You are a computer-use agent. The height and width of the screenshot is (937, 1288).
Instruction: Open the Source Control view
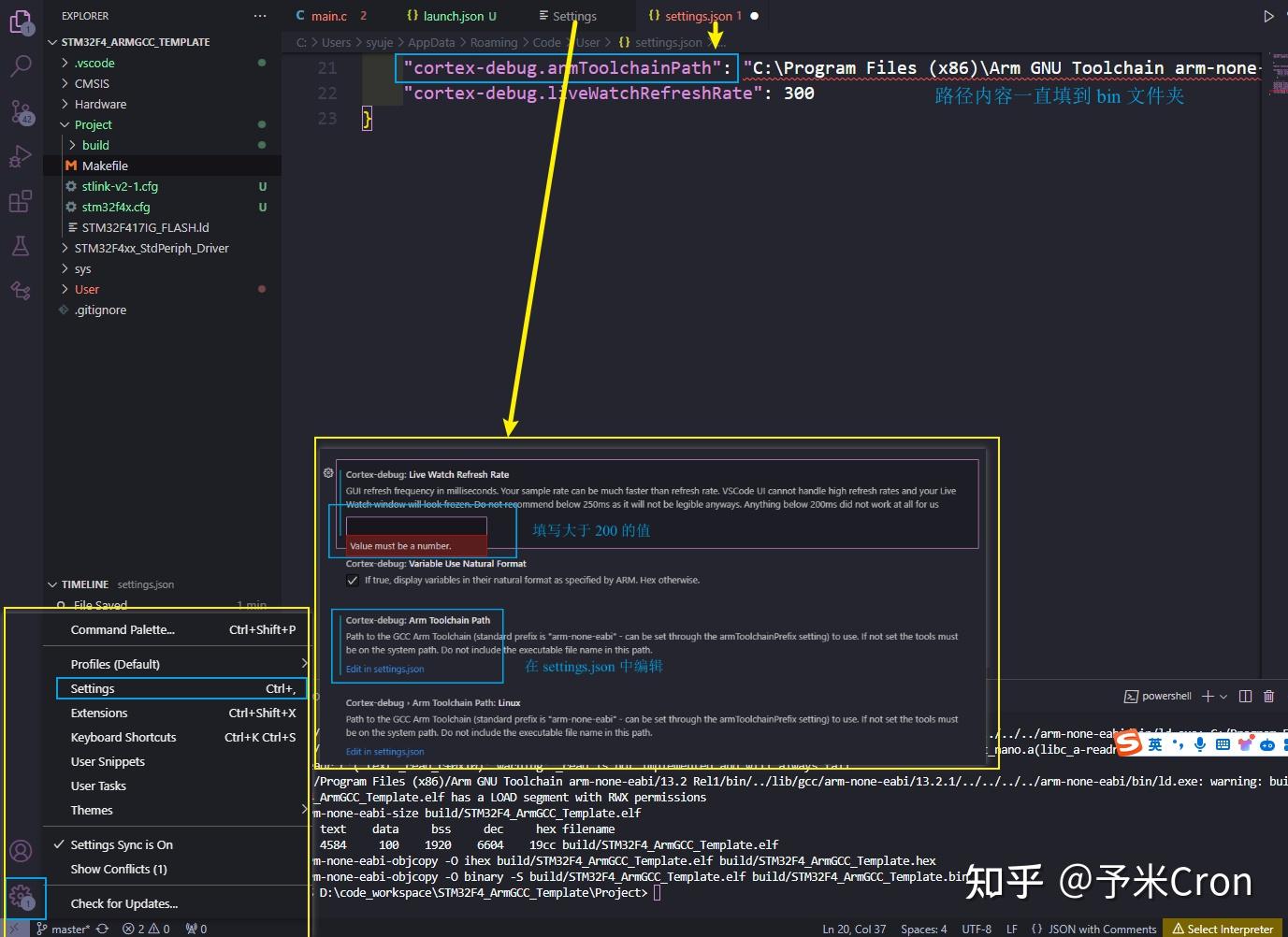click(21, 111)
